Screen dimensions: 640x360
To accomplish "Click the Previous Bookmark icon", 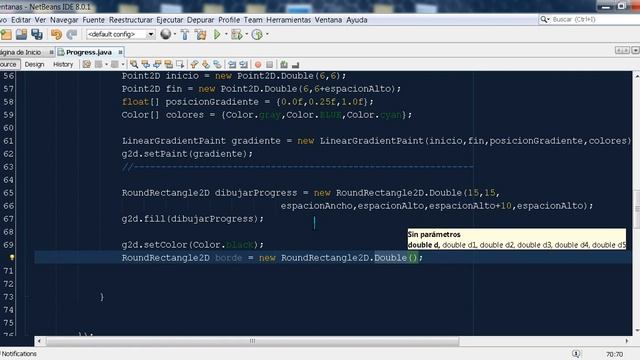I will 194,64.
